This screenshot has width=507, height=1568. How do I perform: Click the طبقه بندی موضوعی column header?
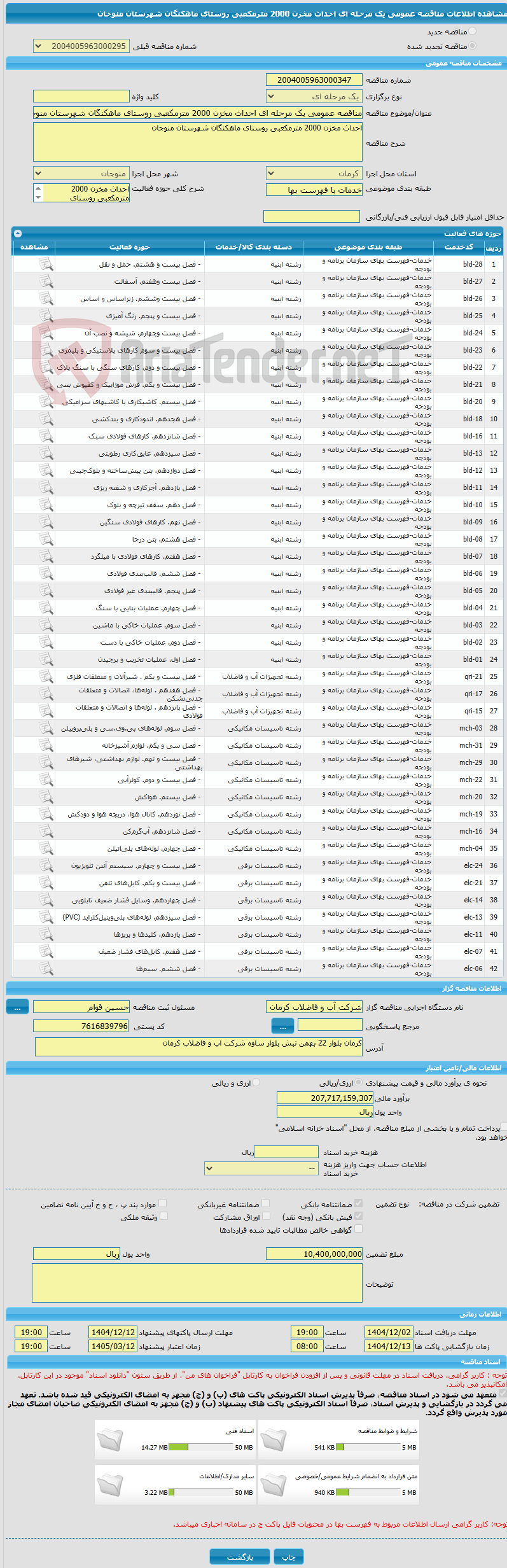368,247
